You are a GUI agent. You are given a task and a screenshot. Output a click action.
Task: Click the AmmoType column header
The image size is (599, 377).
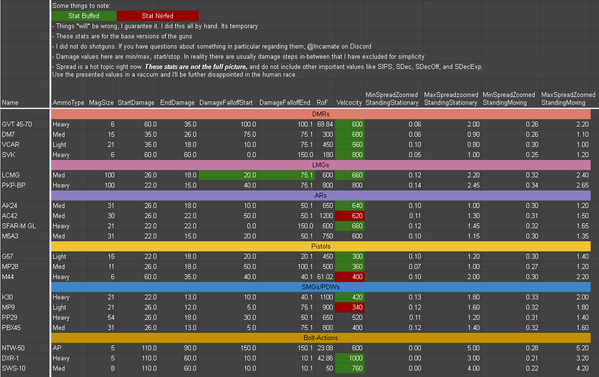click(x=68, y=102)
